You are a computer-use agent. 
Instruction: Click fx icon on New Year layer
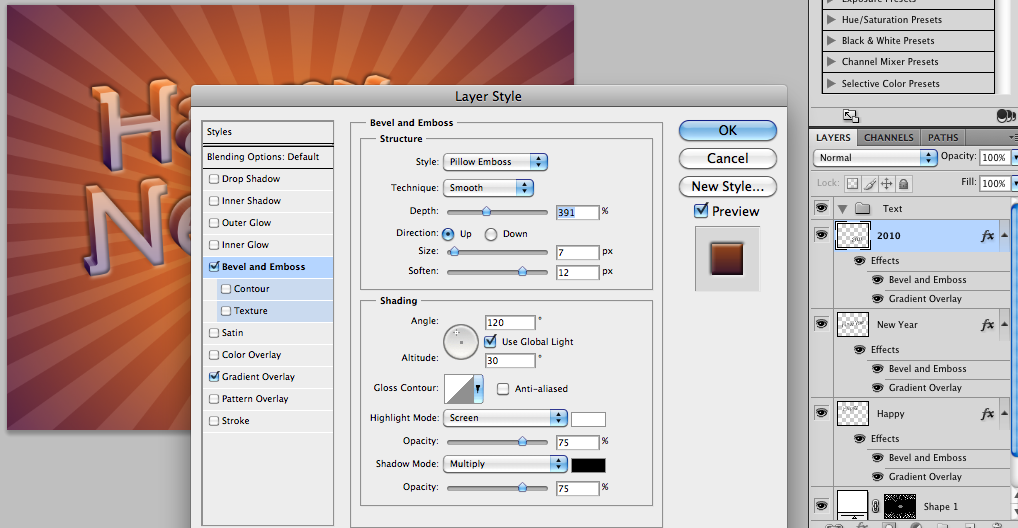click(987, 325)
